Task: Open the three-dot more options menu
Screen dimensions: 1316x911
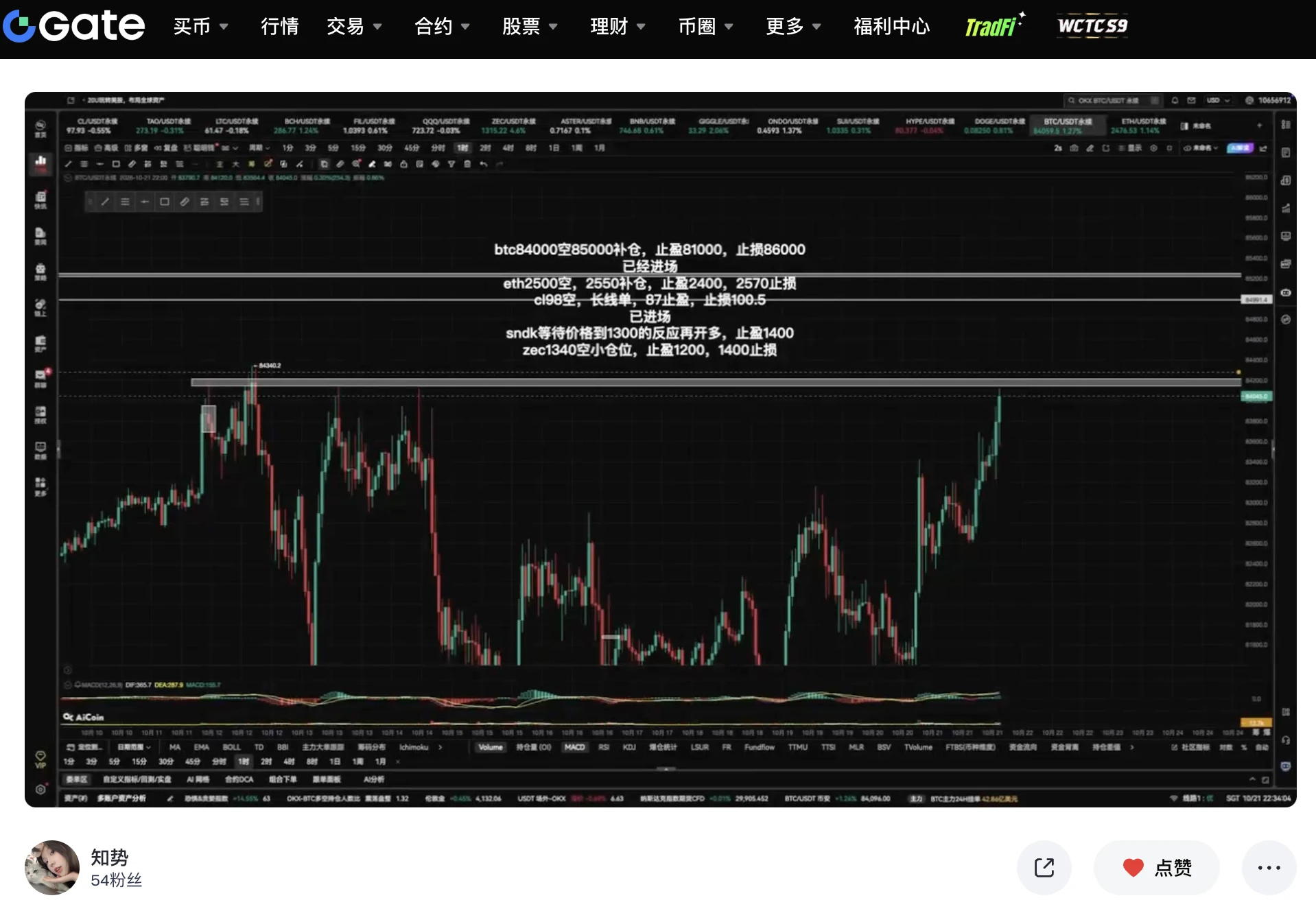Action: pyautogui.click(x=1269, y=868)
